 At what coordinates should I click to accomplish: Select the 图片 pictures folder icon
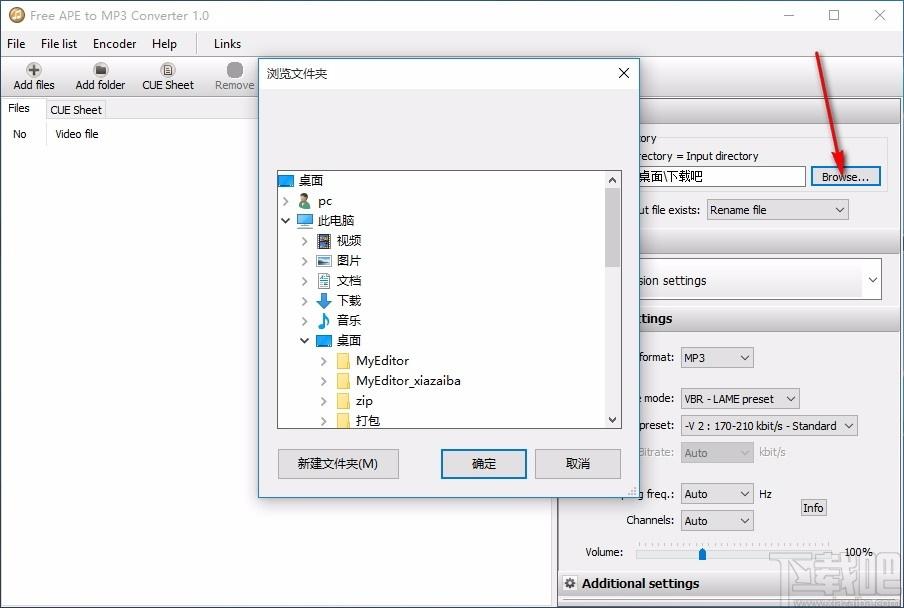tap(324, 261)
